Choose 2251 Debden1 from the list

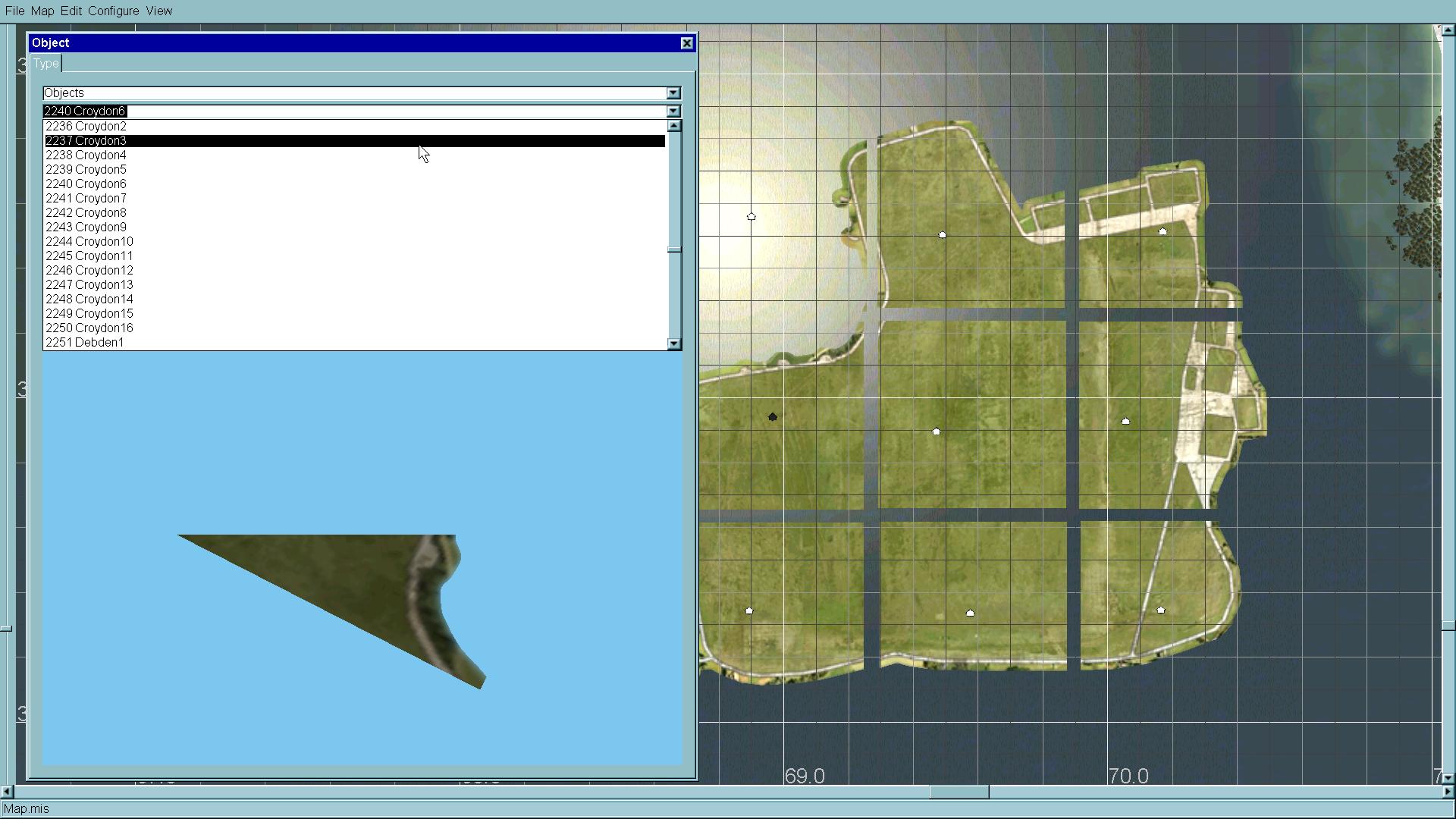(84, 343)
